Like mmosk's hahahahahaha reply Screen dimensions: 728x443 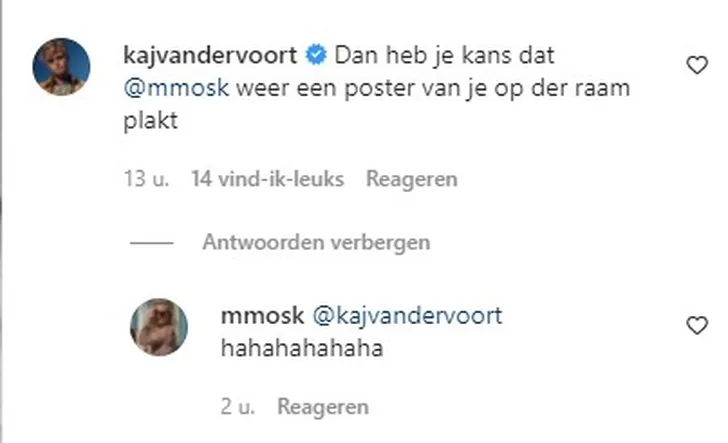pos(697,325)
